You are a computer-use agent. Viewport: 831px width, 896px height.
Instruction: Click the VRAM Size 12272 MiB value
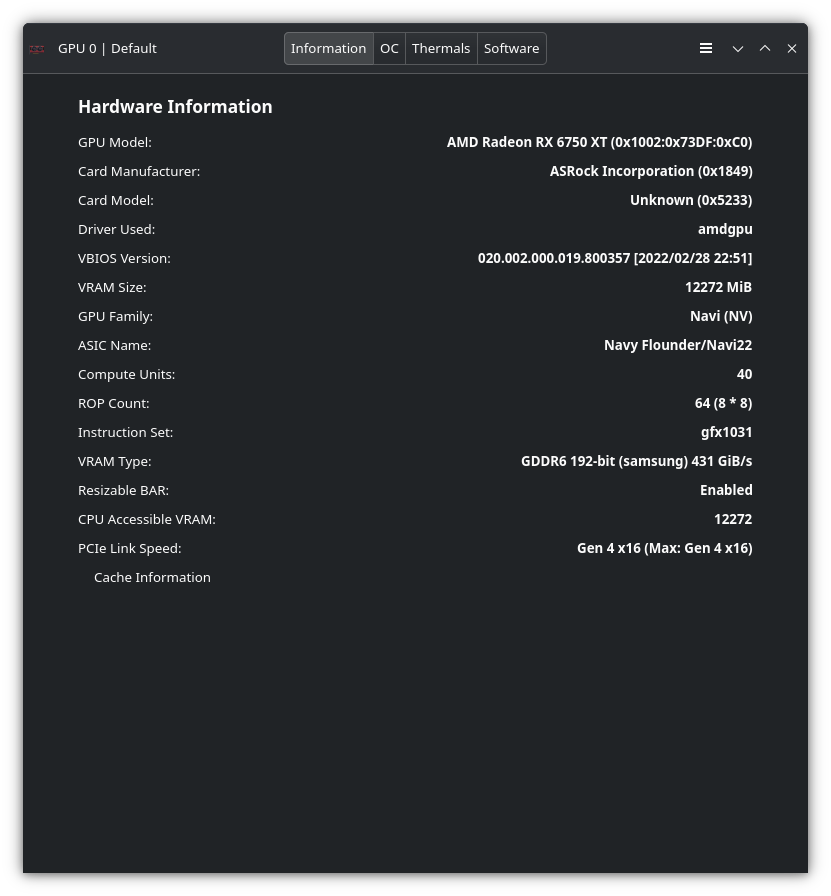tap(718, 287)
